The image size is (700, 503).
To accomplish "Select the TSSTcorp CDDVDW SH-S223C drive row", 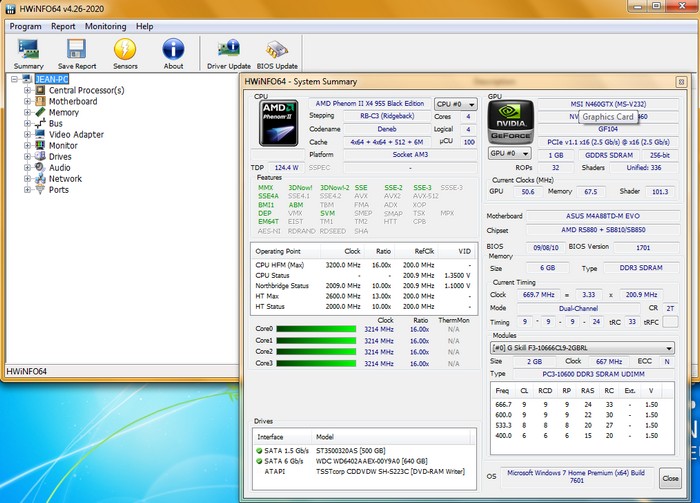I will pyautogui.click(x=364, y=471).
